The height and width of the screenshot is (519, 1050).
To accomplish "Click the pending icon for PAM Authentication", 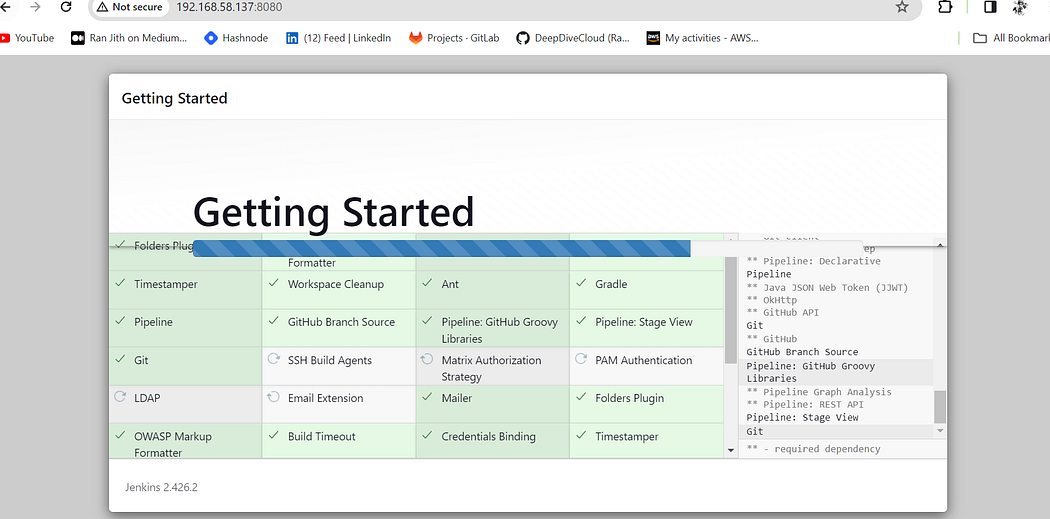I will (x=581, y=359).
